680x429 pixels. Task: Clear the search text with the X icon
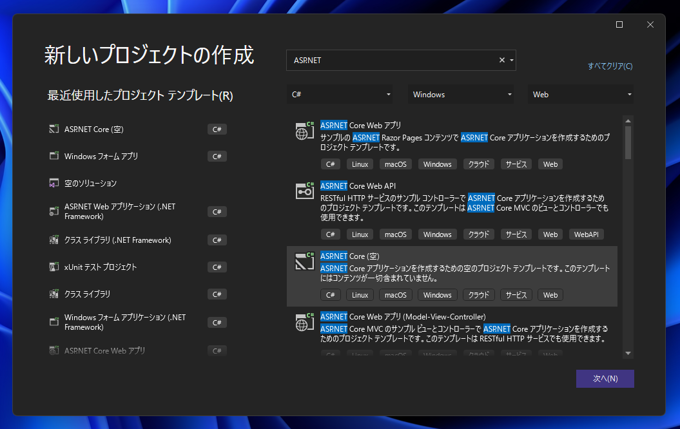[x=502, y=60]
